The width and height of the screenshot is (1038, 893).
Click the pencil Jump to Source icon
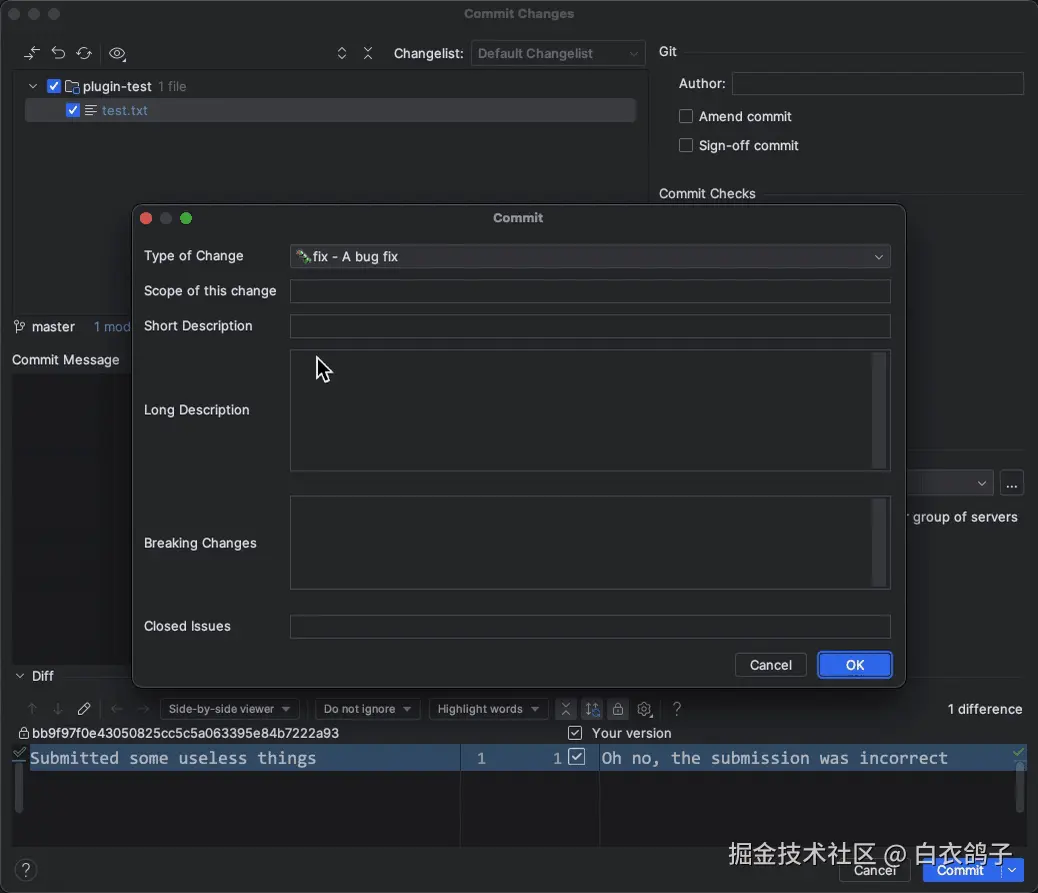84,709
